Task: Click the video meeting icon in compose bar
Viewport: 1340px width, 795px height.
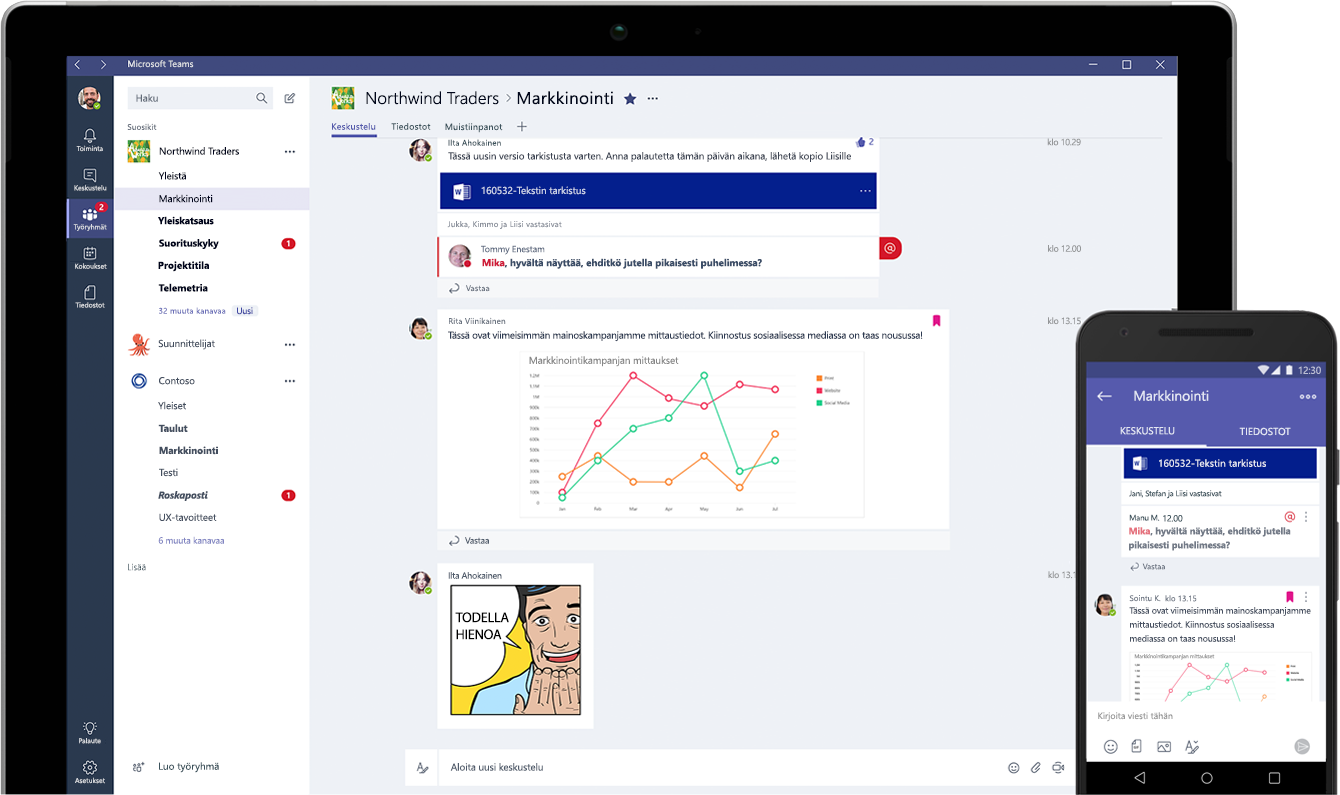Action: (1058, 767)
